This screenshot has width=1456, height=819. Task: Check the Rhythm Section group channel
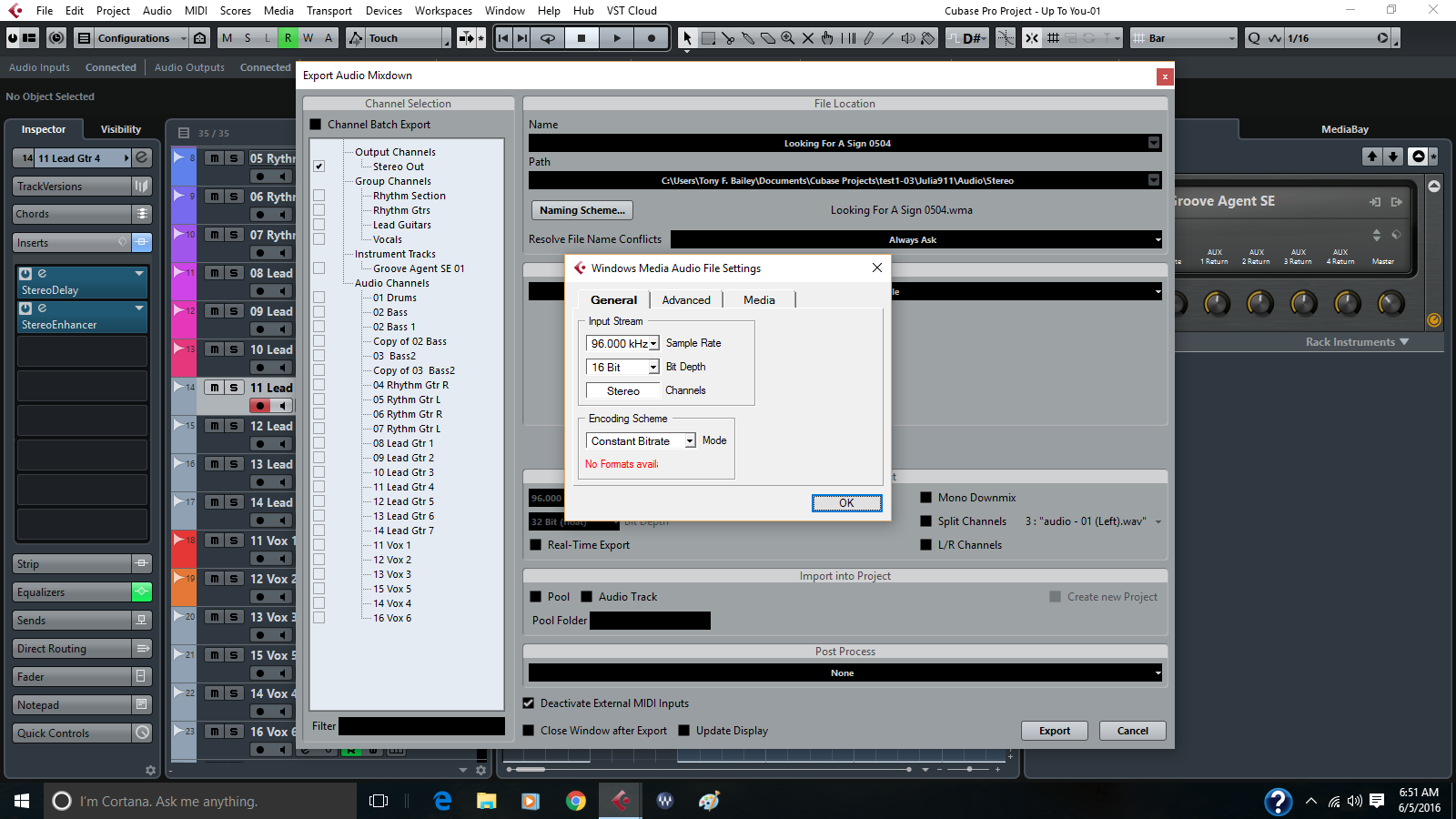pos(319,196)
